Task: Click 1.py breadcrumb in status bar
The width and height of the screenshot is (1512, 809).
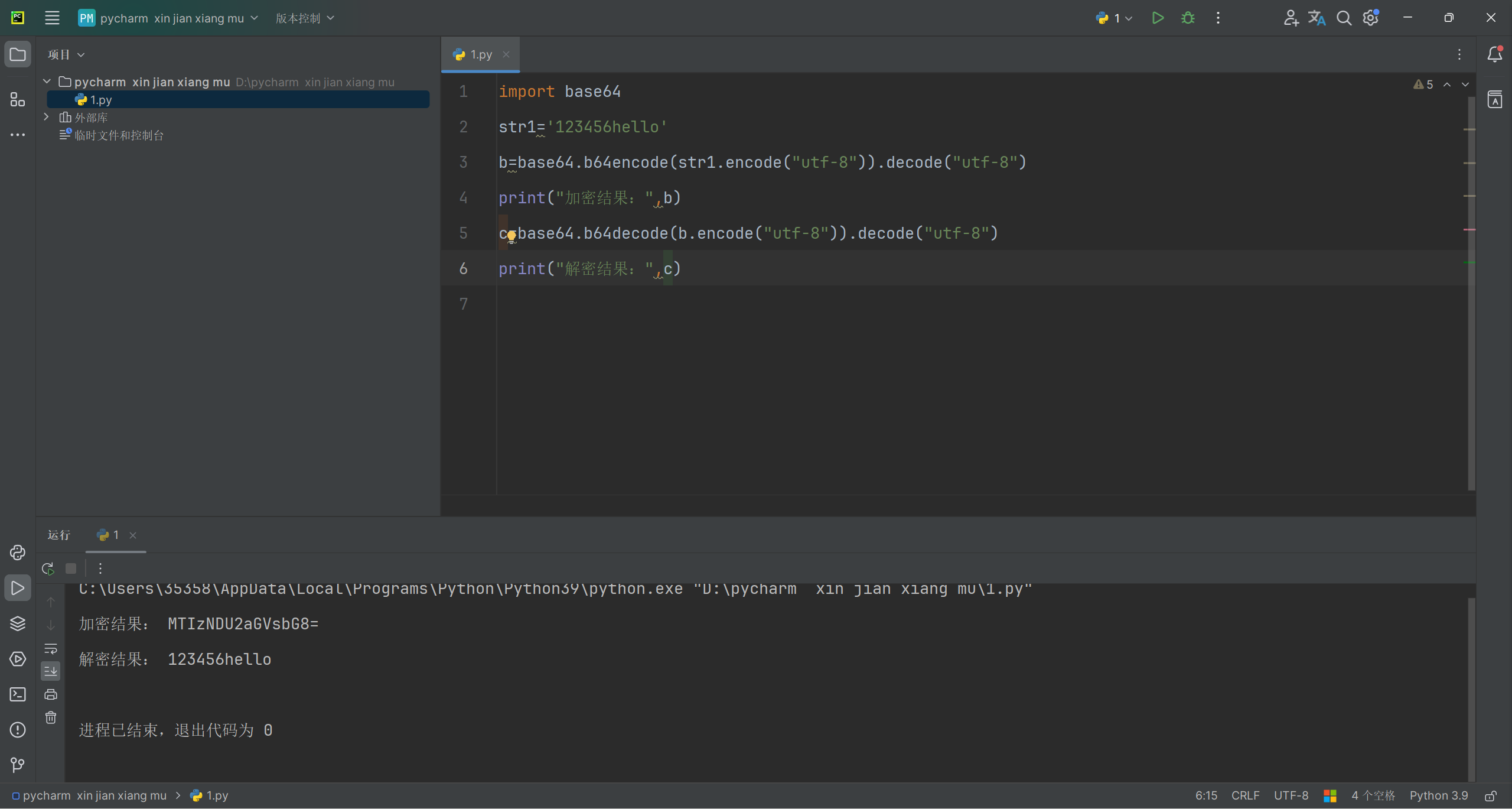Action: pos(209,795)
